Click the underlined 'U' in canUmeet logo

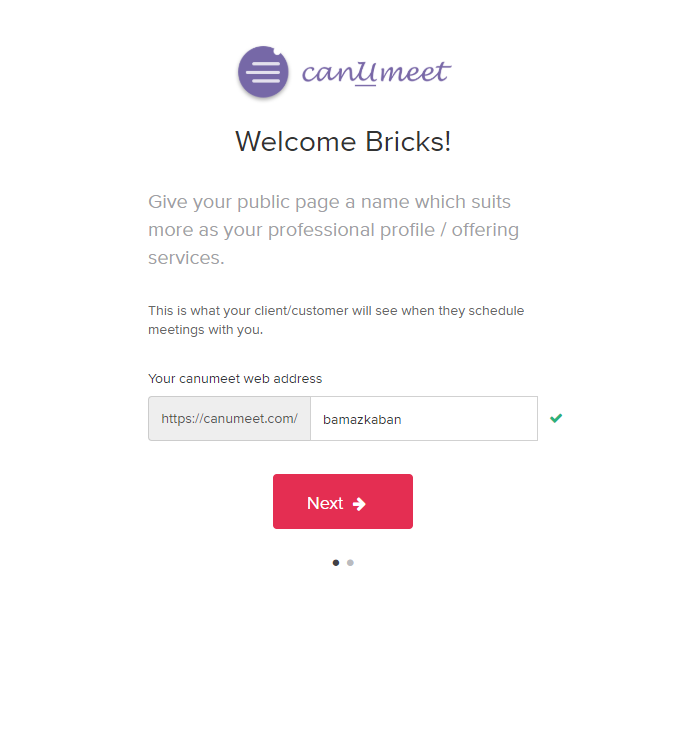tap(365, 73)
